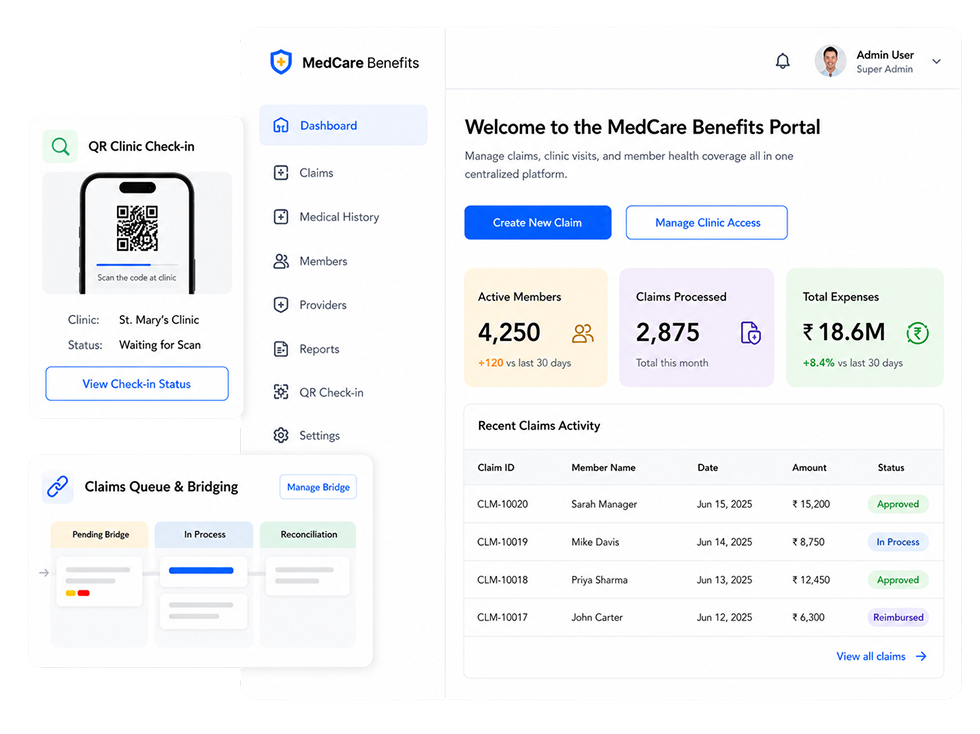Click the Reconciliation column card
The height and width of the screenshot is (734, 980).
[x=307, y=576]
